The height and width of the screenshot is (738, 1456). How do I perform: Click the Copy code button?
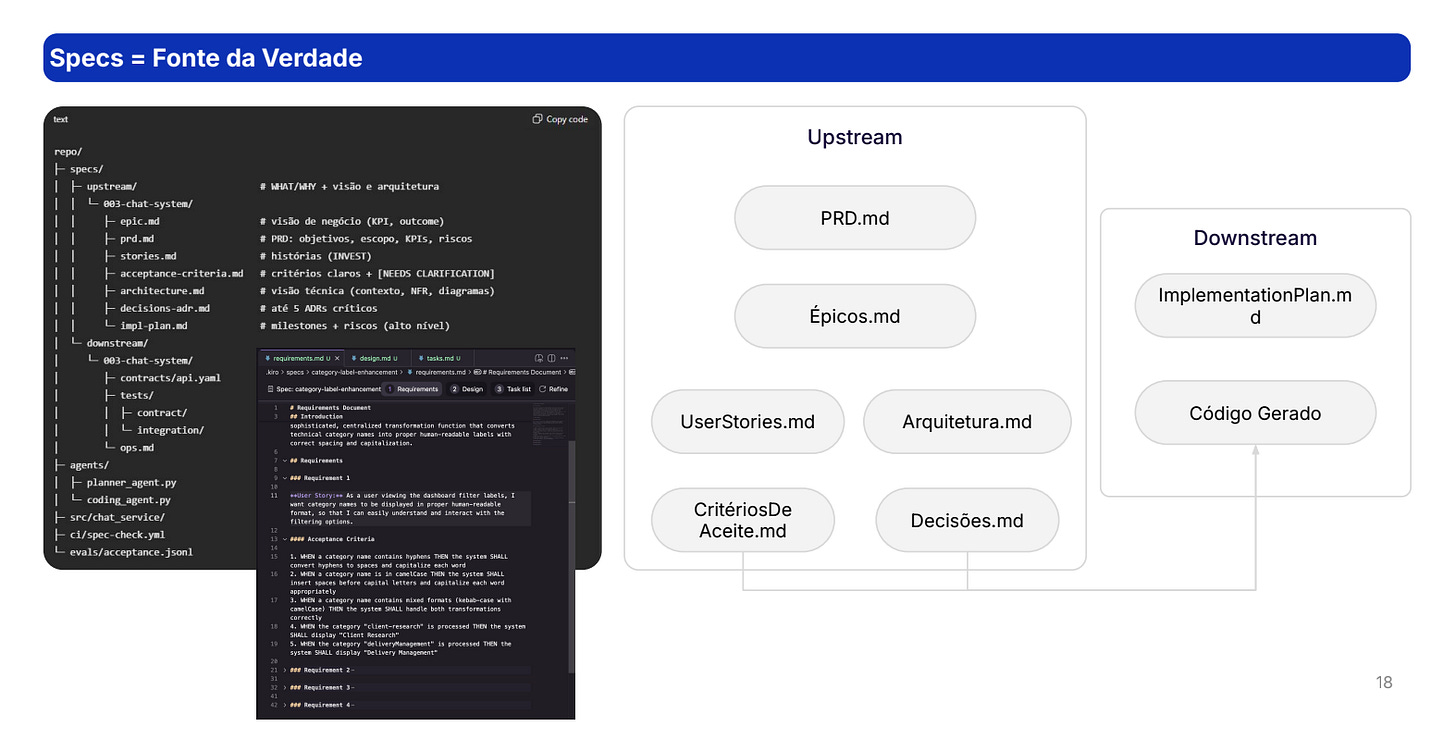click(x=560, y=119)
